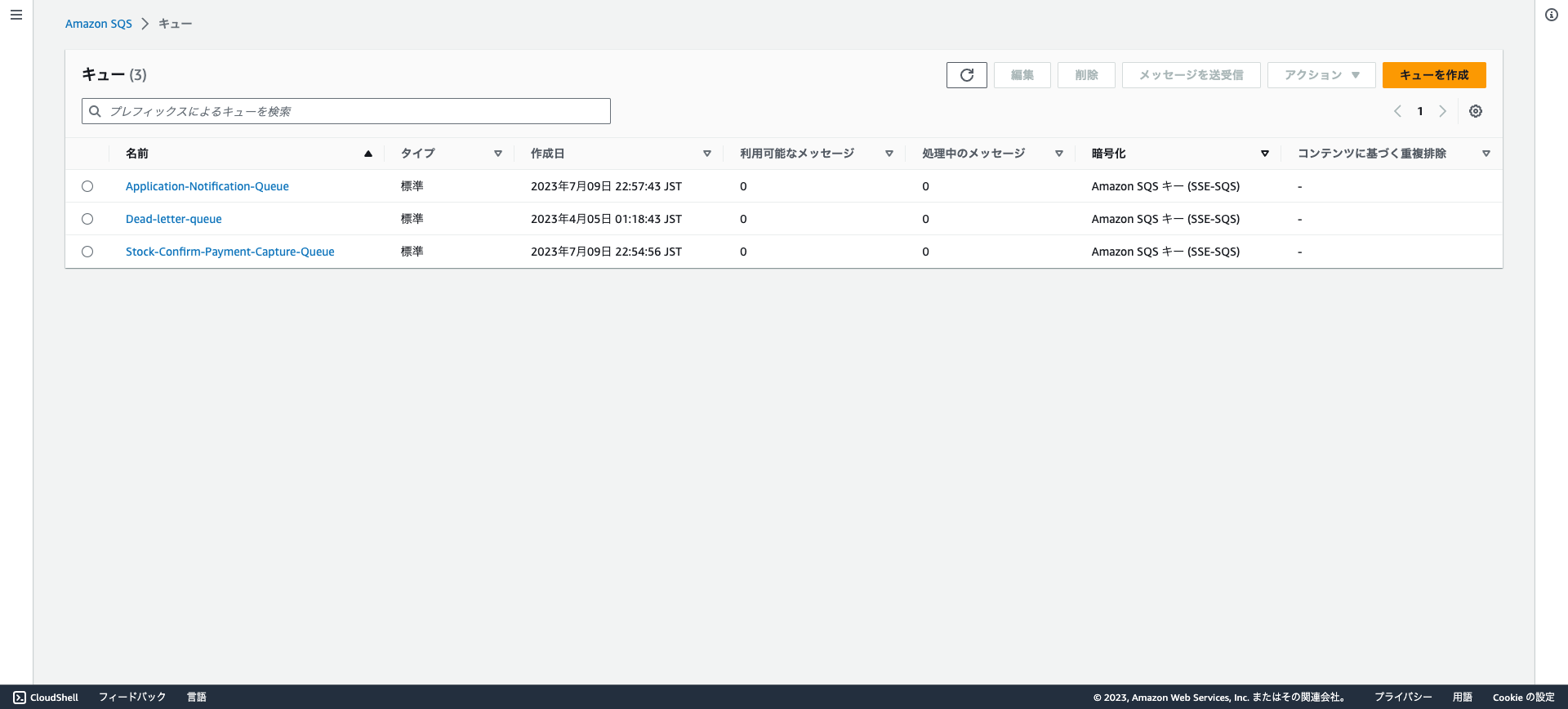Open table preferences gear icon

[1476, 111]
